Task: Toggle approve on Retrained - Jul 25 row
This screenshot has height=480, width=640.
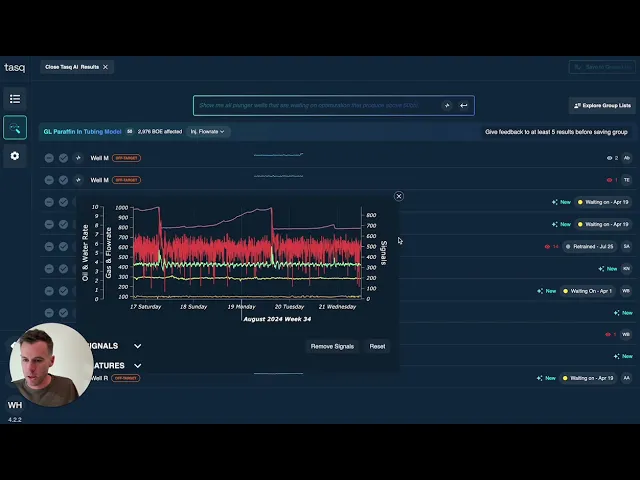Action: (63, 247)
